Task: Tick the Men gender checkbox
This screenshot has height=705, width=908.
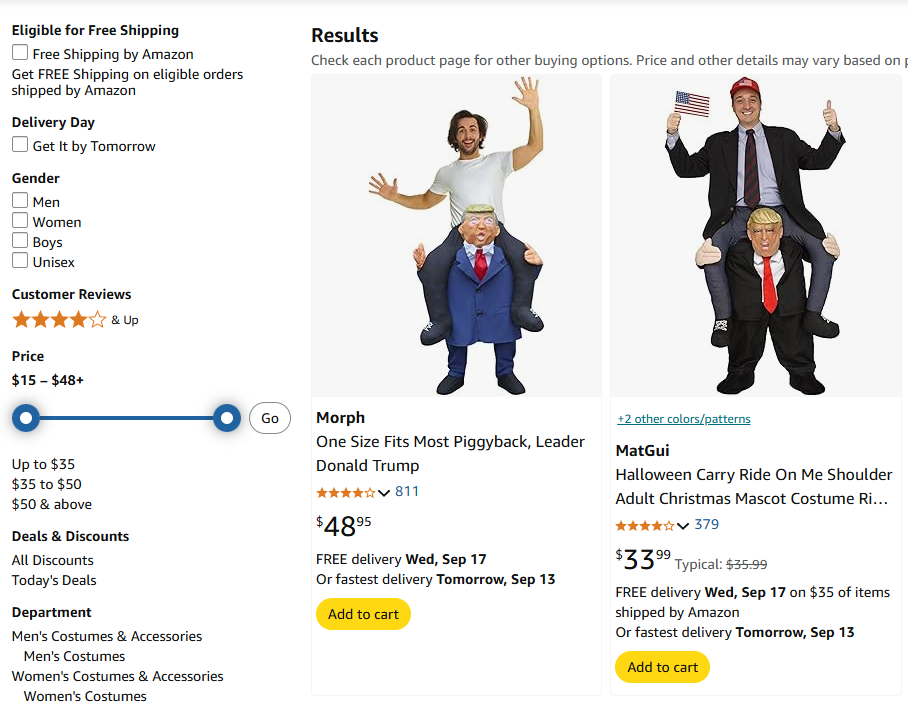Action: tap(20, 201)
